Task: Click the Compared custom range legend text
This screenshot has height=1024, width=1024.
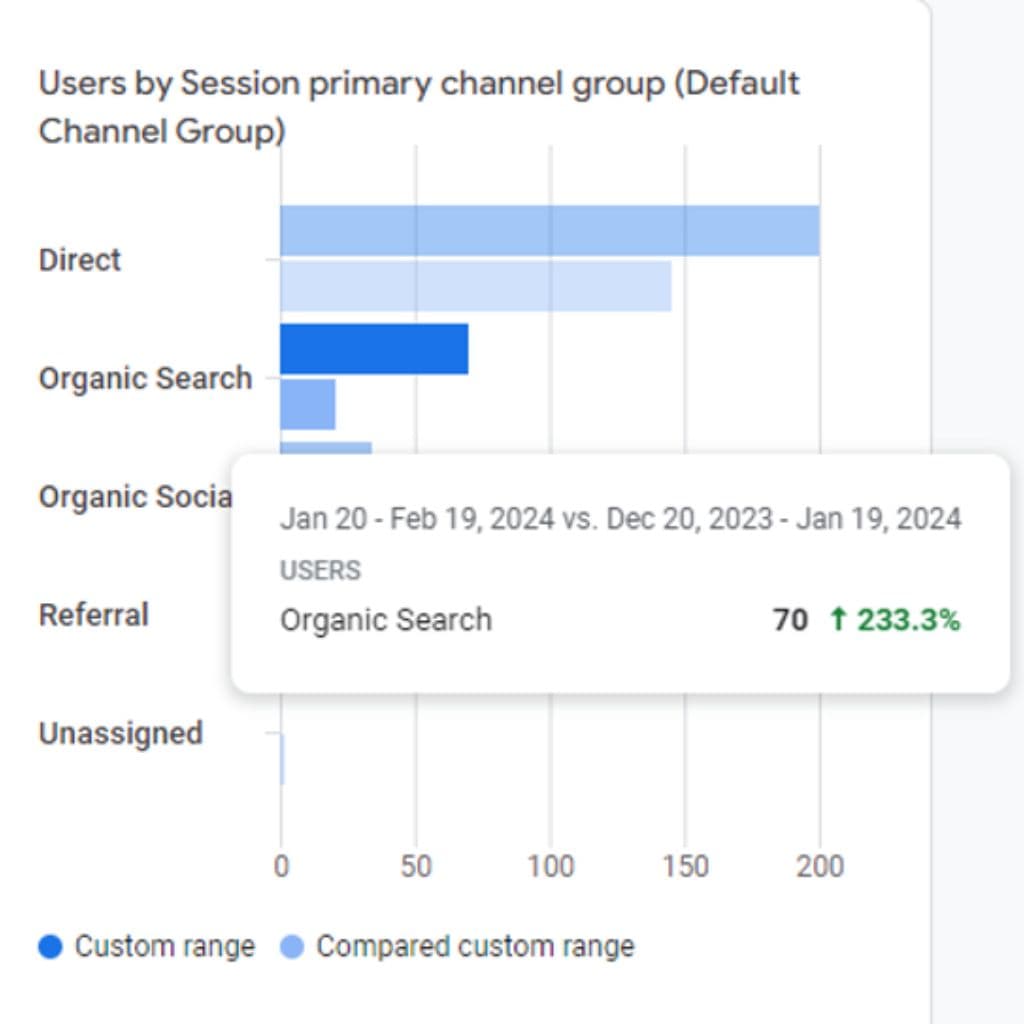Action: [x=475, y=946]
